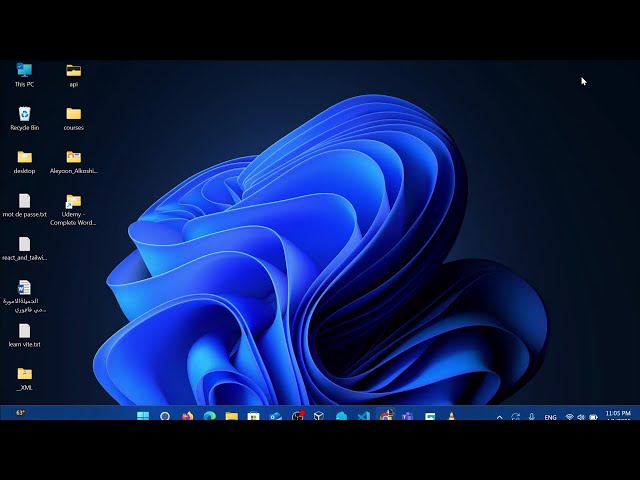This screenshot has height=480, width=640.
Task: Launch Microsoft Edge from taskbar
Action: pos(209,416)
